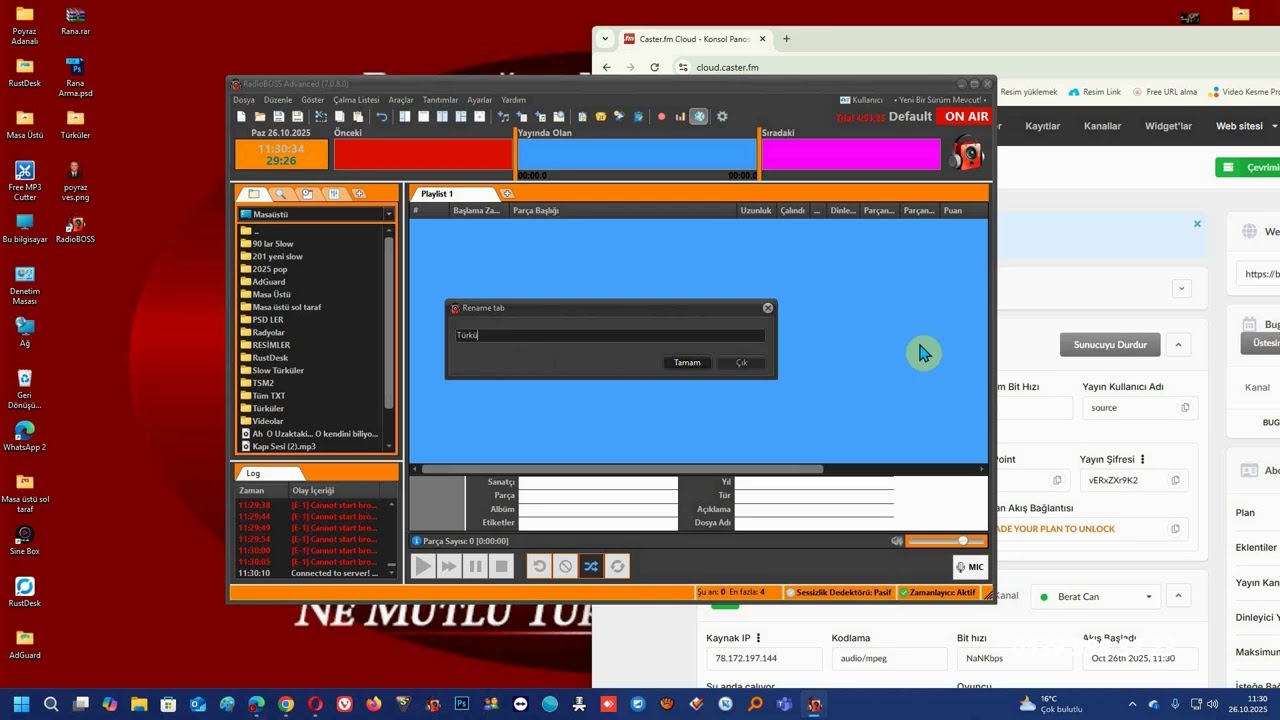The image size is (1280, 720).
Task: Open the taskbar search icon
Action: pos(51,704)
